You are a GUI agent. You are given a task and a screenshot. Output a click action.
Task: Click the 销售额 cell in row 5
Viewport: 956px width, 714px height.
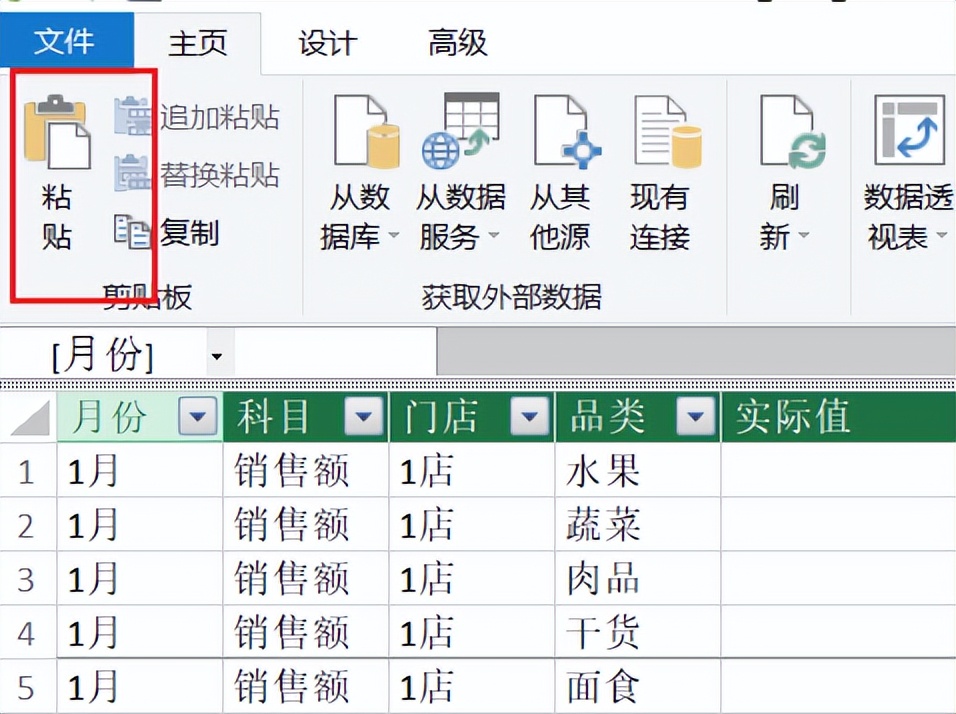click(x=305, y=686)
